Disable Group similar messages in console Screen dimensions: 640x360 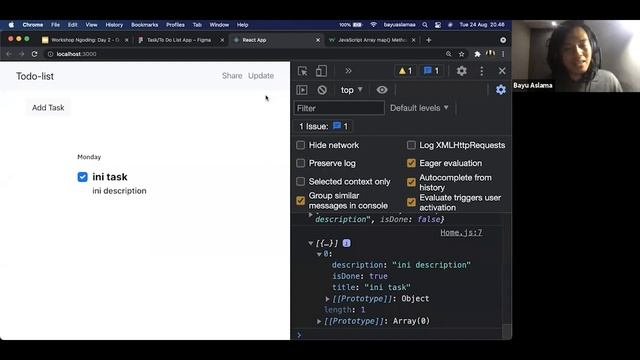tap(300, 201)
